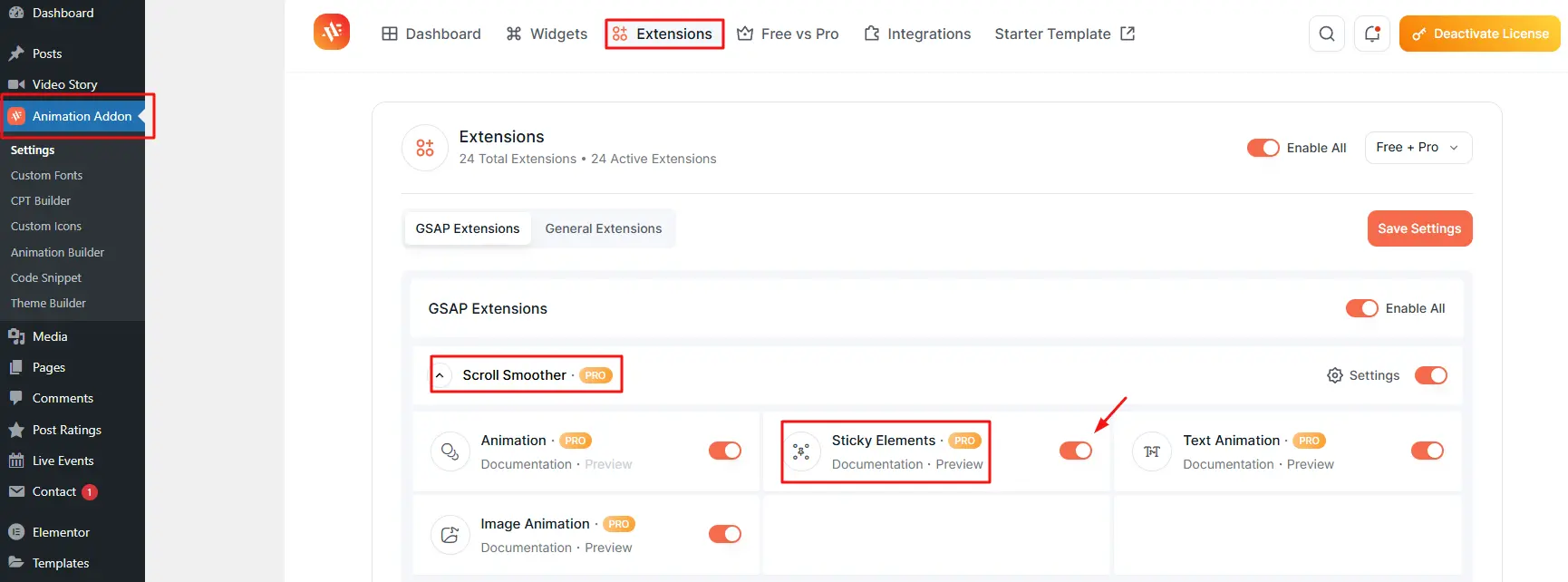Open the Widgets menu item
1568x582 pixels.
[547, 34]
